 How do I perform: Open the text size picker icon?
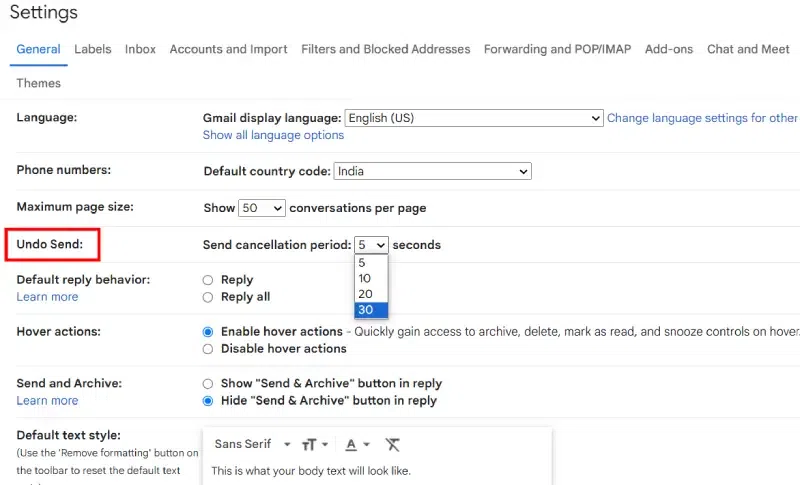point(315,444)
